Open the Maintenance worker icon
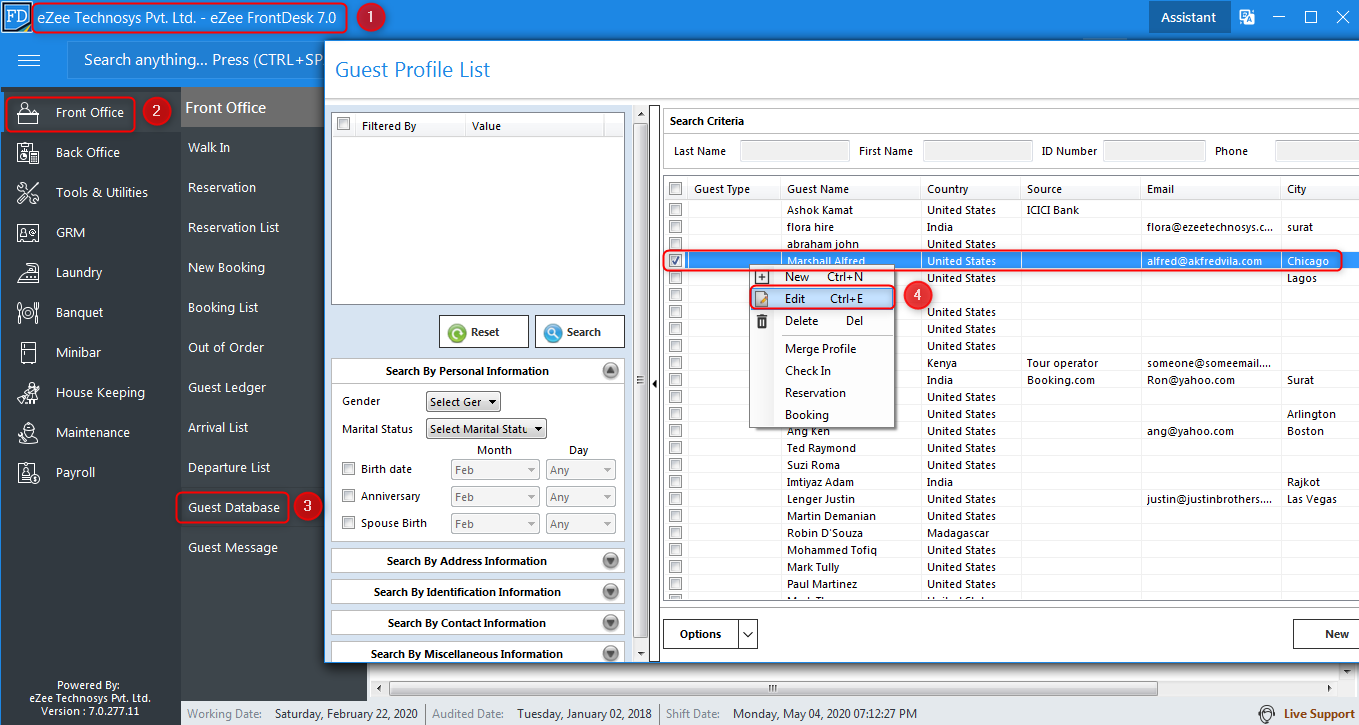This screenshot has width=1359, height=725. pyautogui.click(x=28, y=433)
